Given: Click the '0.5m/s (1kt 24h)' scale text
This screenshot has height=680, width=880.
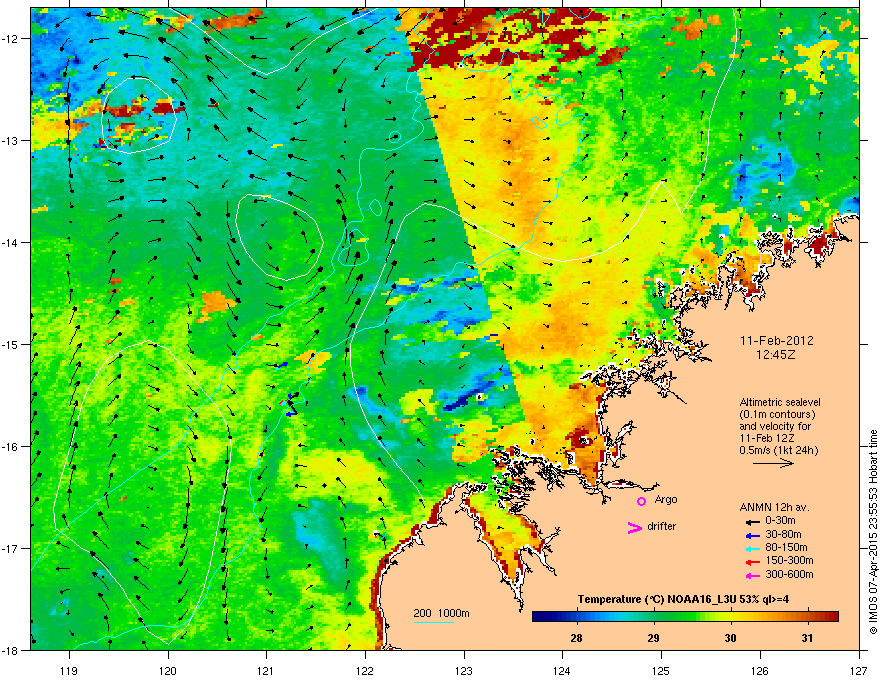Looking at the screenshot, I should [779, 450].
